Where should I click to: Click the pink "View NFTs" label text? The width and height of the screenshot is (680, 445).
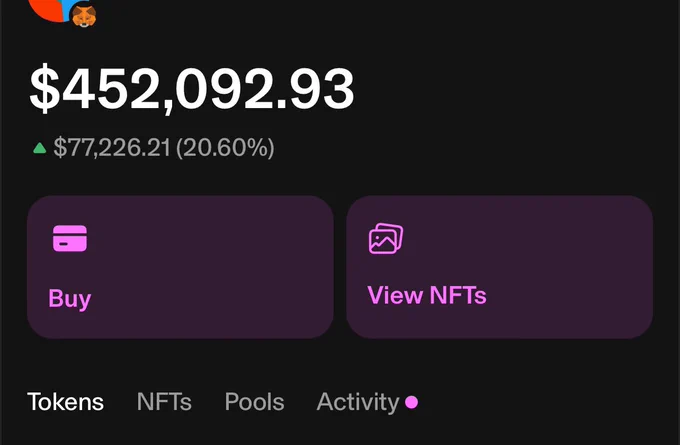(427, 295)
